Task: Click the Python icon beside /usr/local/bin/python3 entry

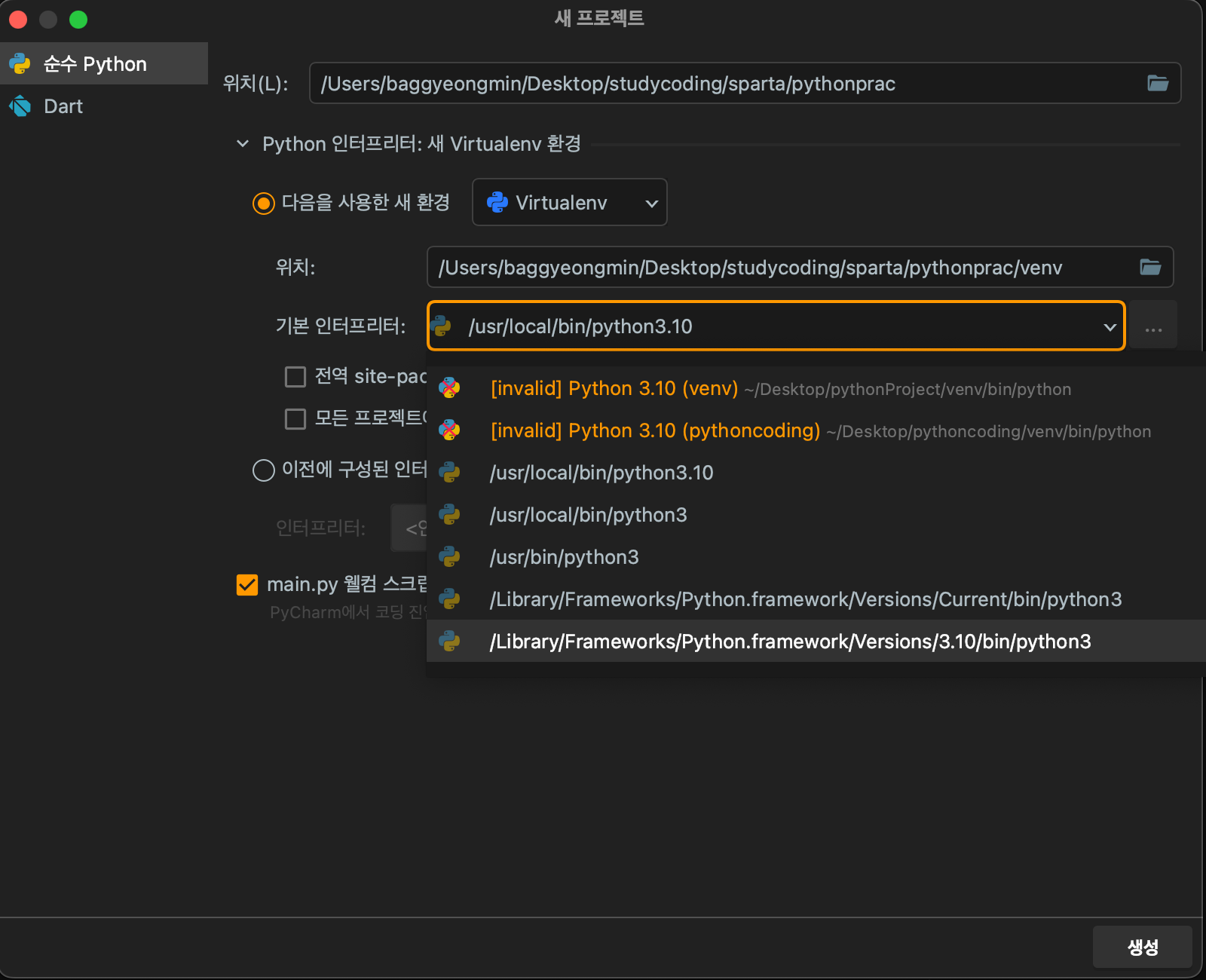Action: pyautogui.click(x=449, y=515)
